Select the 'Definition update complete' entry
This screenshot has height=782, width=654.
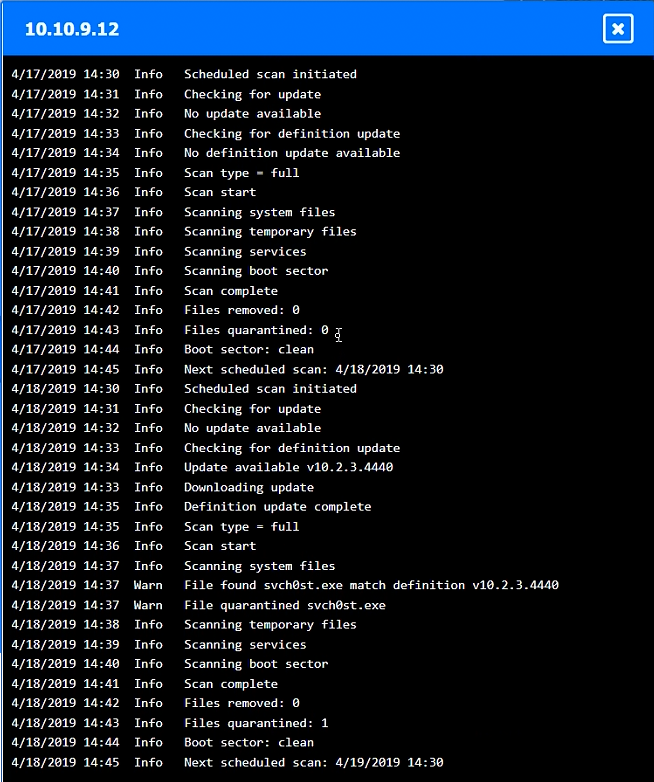277,507
